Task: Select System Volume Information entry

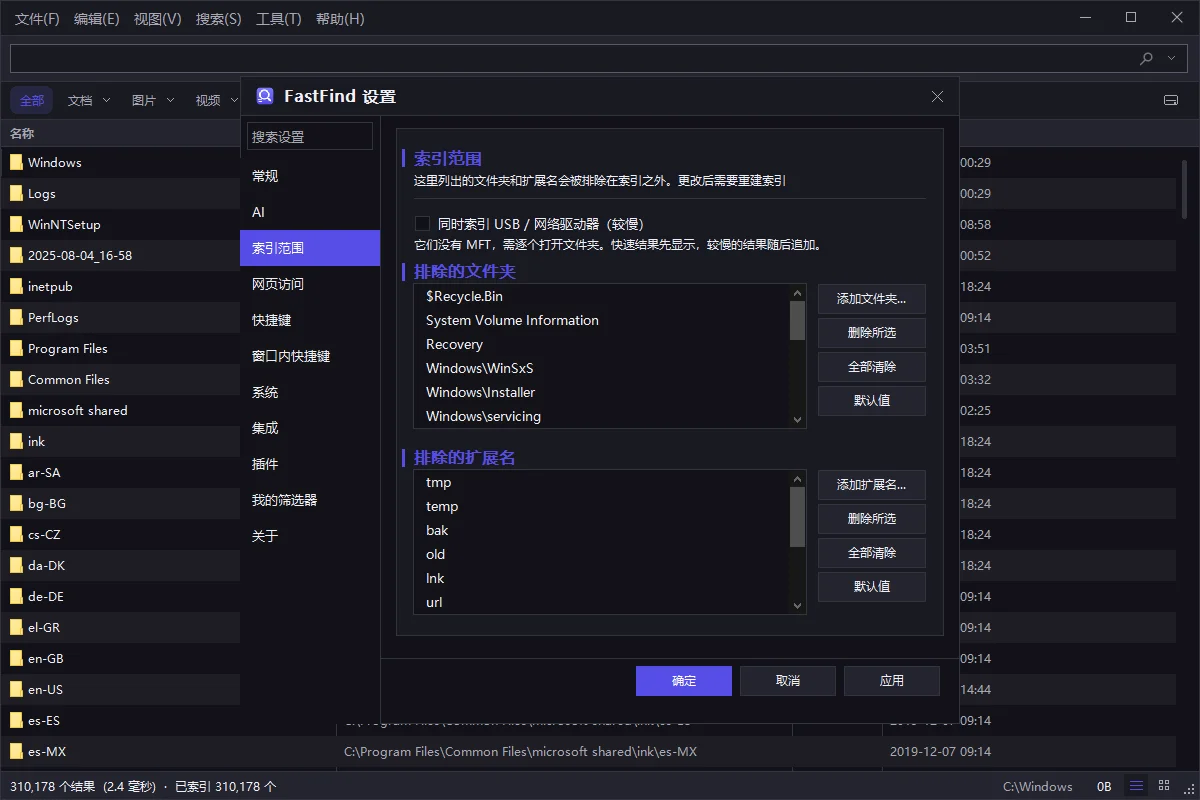Action: click(x=601, y=320)
